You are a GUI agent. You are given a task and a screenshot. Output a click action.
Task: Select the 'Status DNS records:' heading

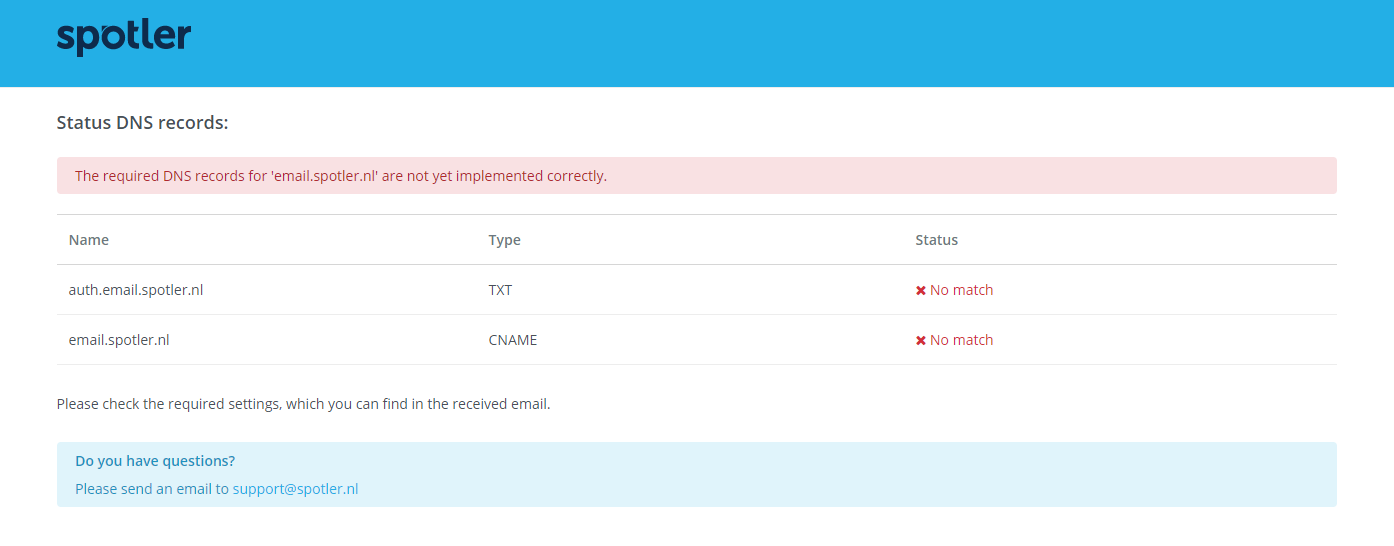coord(143,123)
